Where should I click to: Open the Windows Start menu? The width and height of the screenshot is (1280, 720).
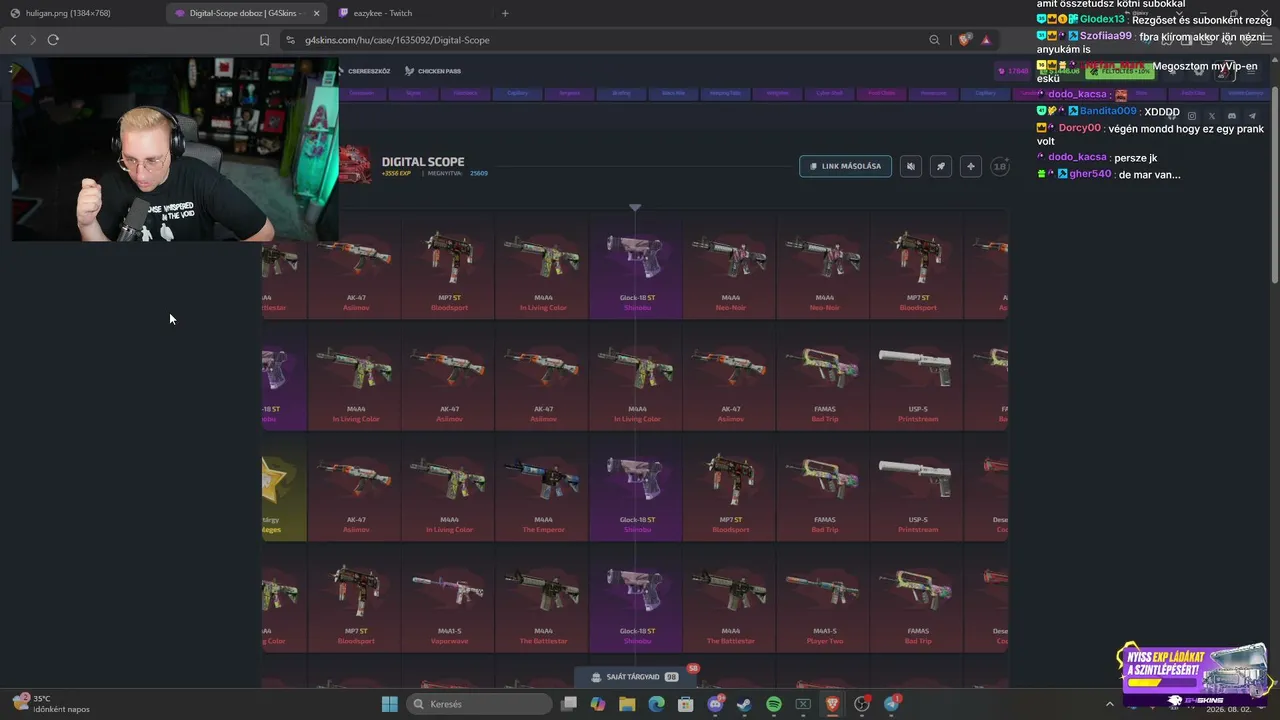coord(389,704)
